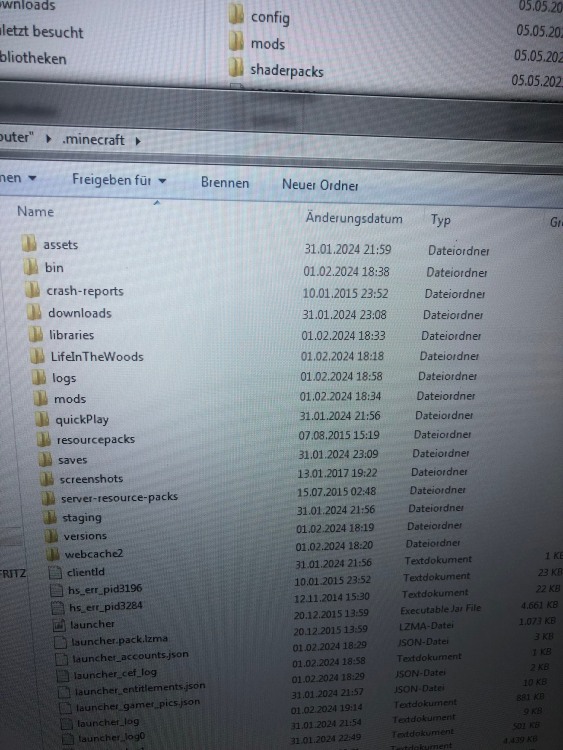Click the .minecraft breadcrumb segment
Viewport: 563px width, 750px height.
pos(93,140)
